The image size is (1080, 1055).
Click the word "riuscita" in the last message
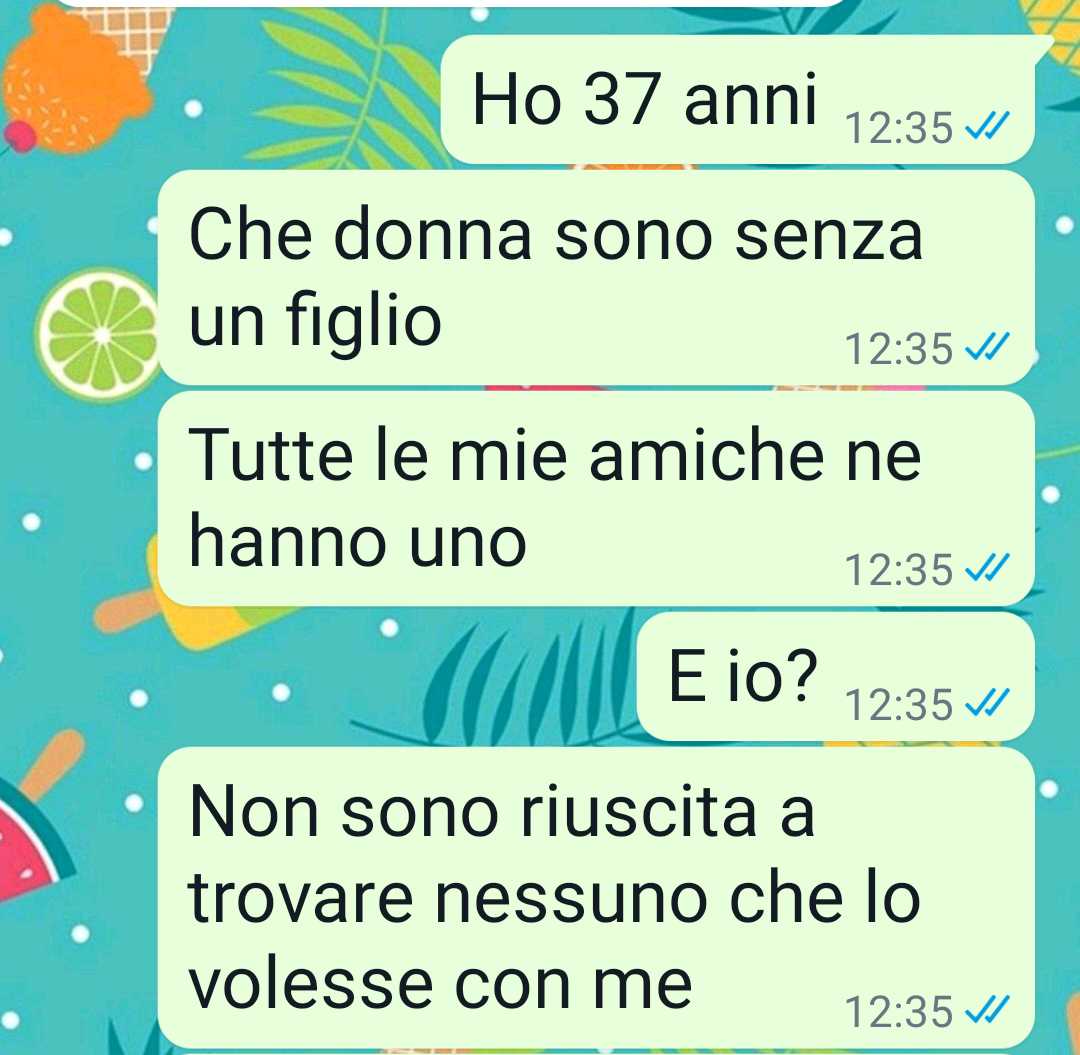tap(640, 811)
